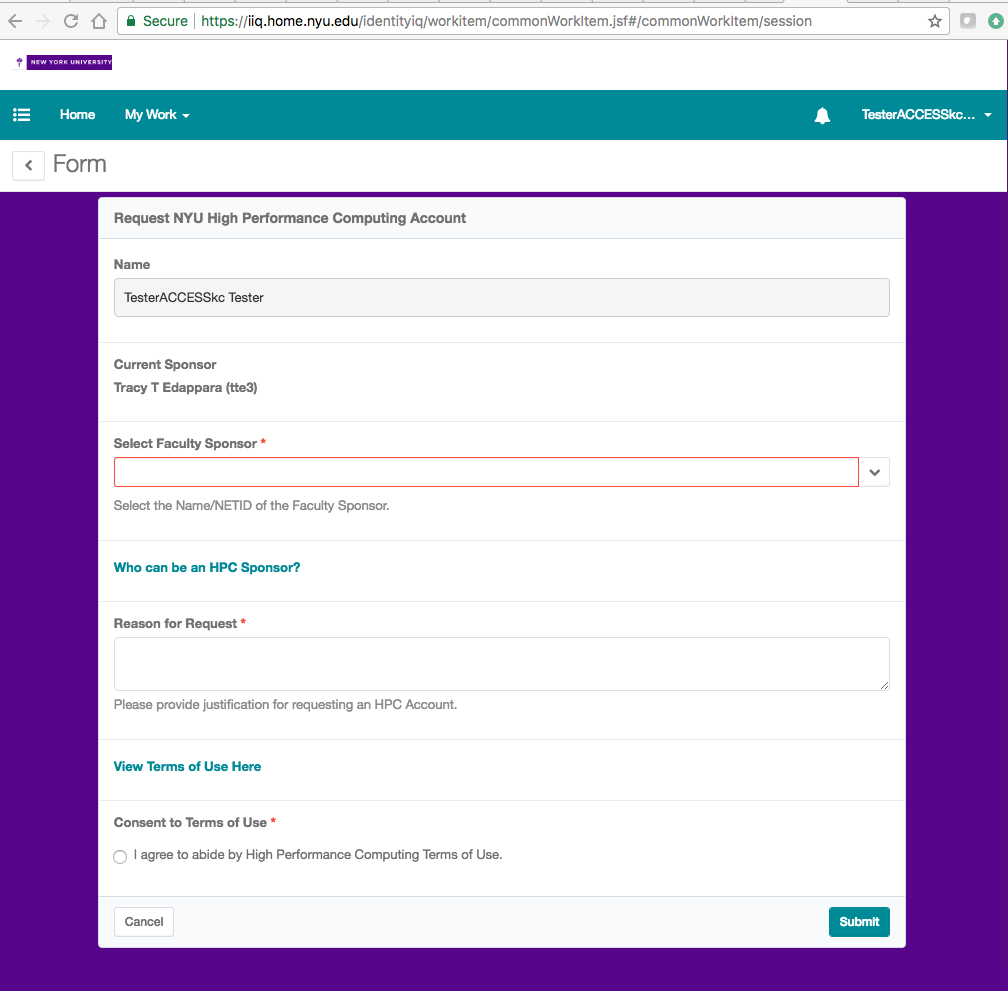This screenshot has height=991, width=1008.
Task: Click the Cancel button
Action: tap(144, 921)
